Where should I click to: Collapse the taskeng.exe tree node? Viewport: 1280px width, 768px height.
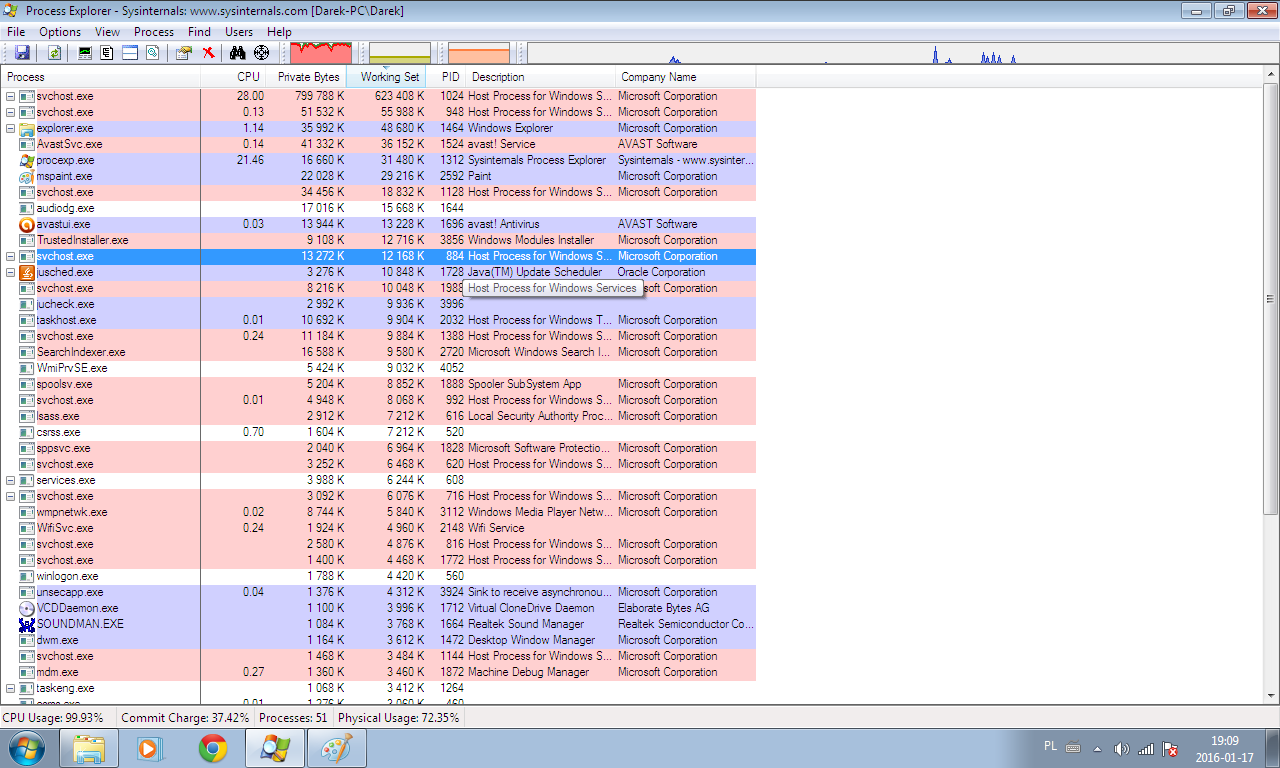point(11,688)
